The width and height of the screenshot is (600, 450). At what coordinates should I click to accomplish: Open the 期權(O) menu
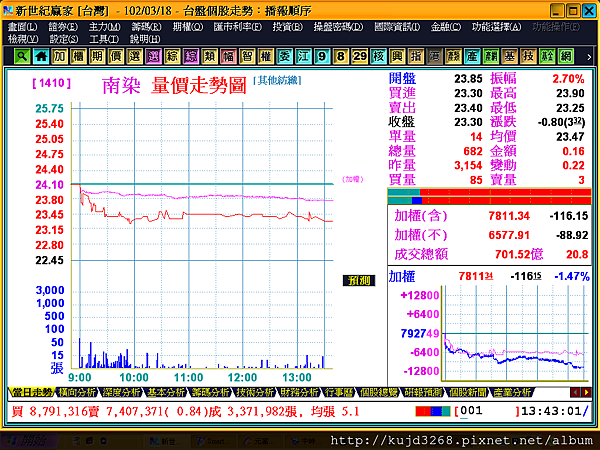point(188,27)
